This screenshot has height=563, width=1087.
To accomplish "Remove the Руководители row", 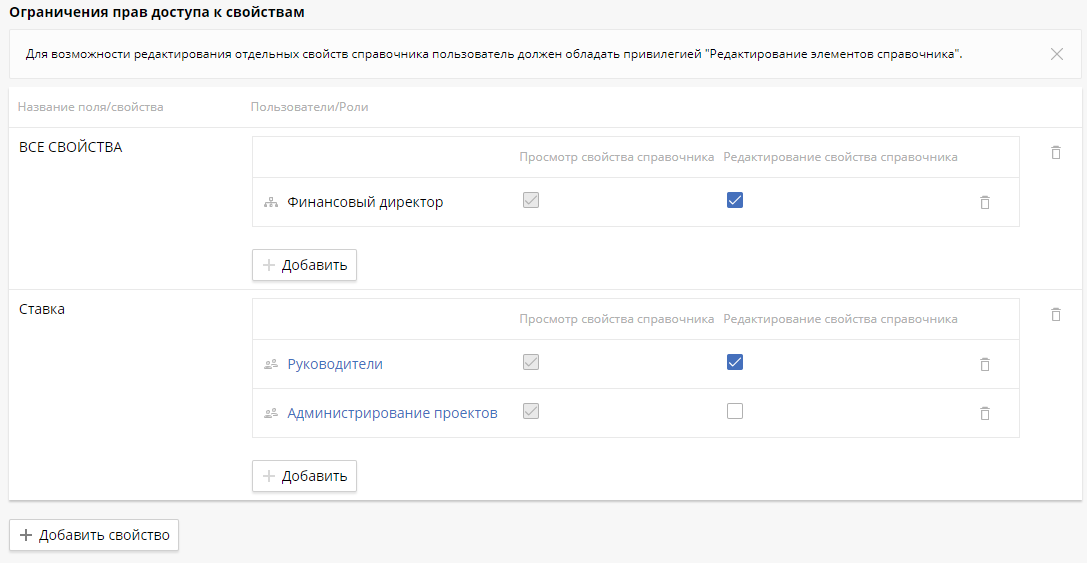I will tap(984, 364).
